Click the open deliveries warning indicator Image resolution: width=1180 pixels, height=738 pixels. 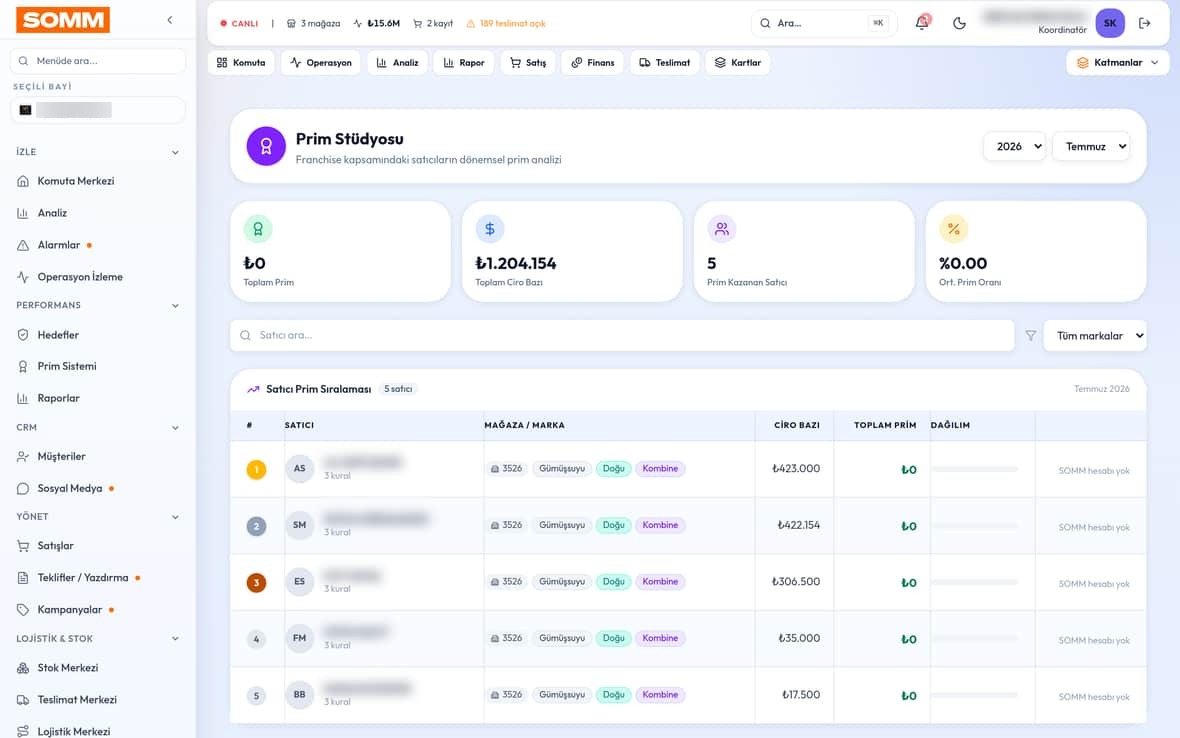506,23
